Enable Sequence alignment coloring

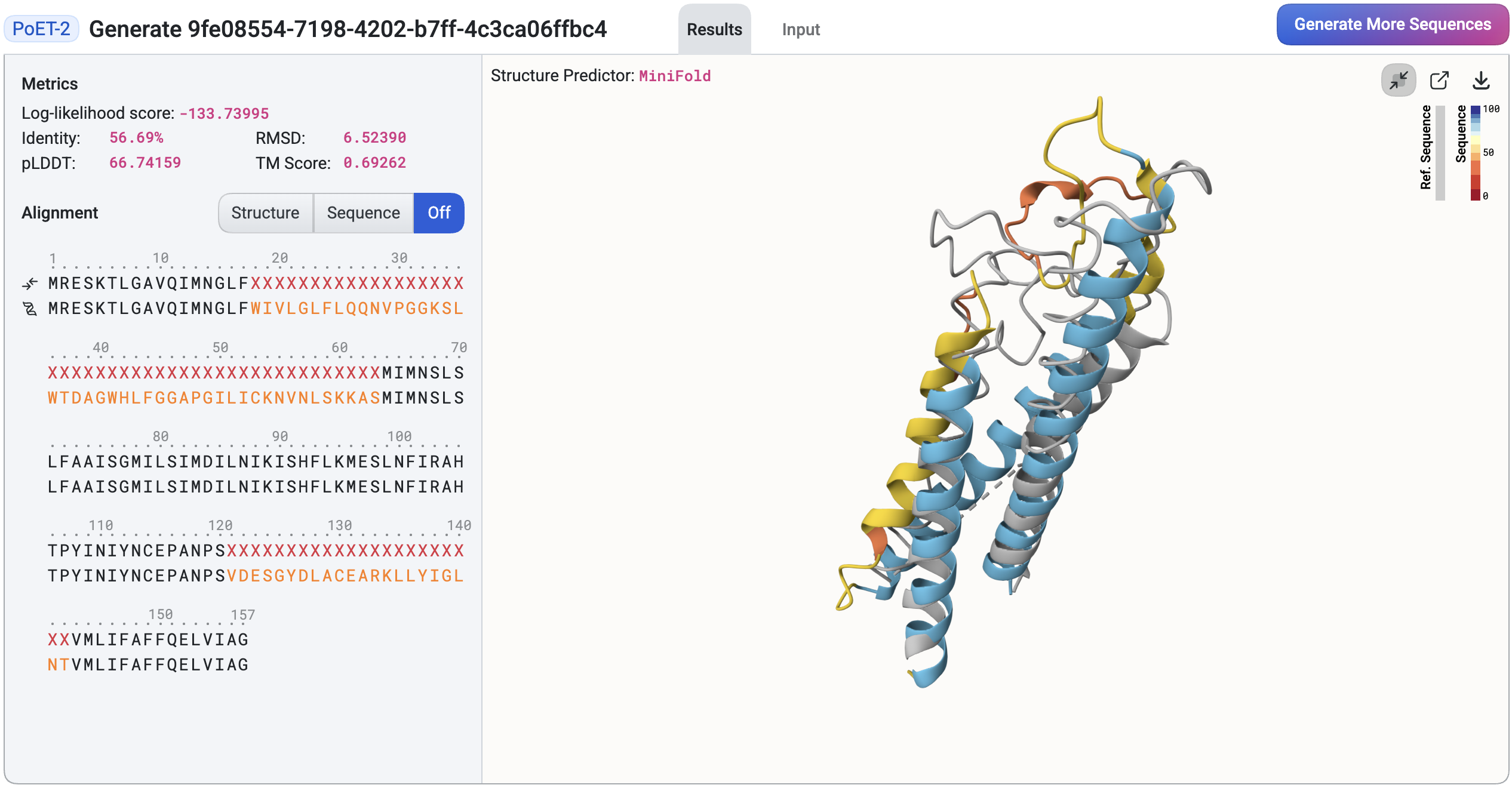pos(364,213)
